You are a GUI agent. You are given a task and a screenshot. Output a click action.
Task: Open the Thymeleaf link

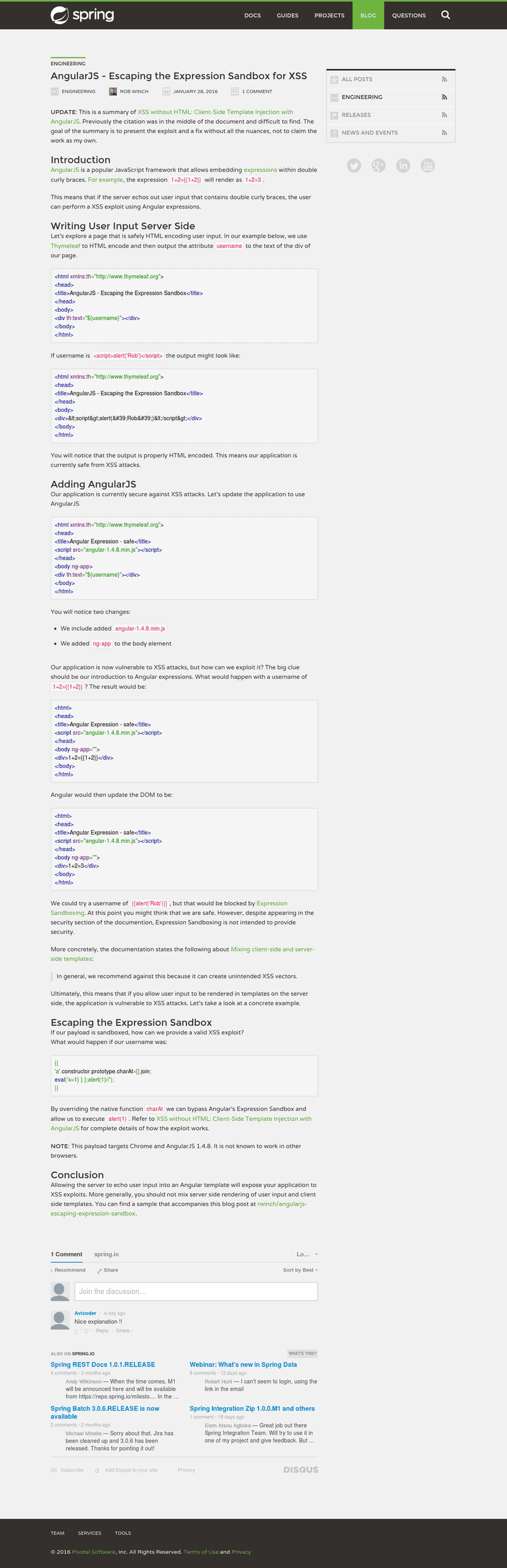click(65, 246)
